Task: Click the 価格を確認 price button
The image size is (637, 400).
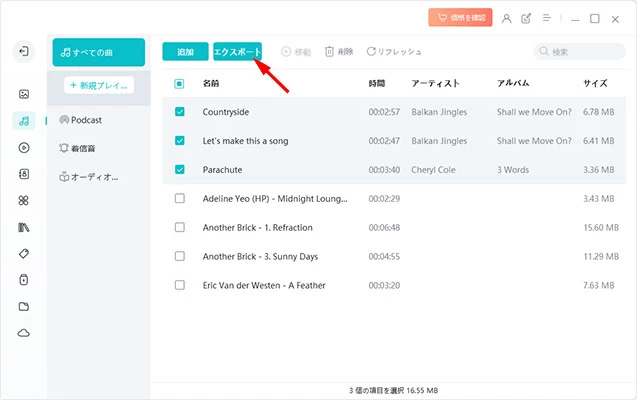Action: 459,18
